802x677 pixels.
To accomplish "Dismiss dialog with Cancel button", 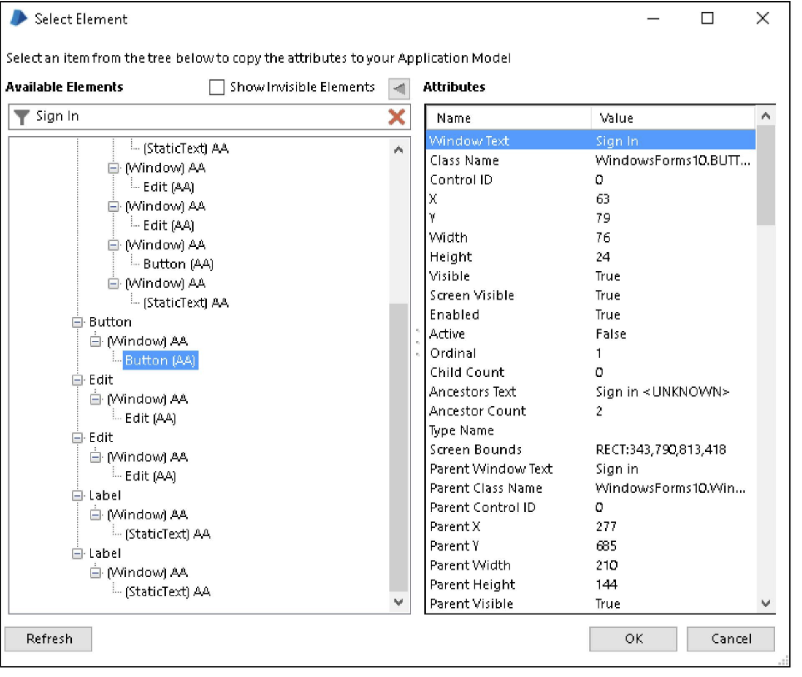I will tap(731, 639).
